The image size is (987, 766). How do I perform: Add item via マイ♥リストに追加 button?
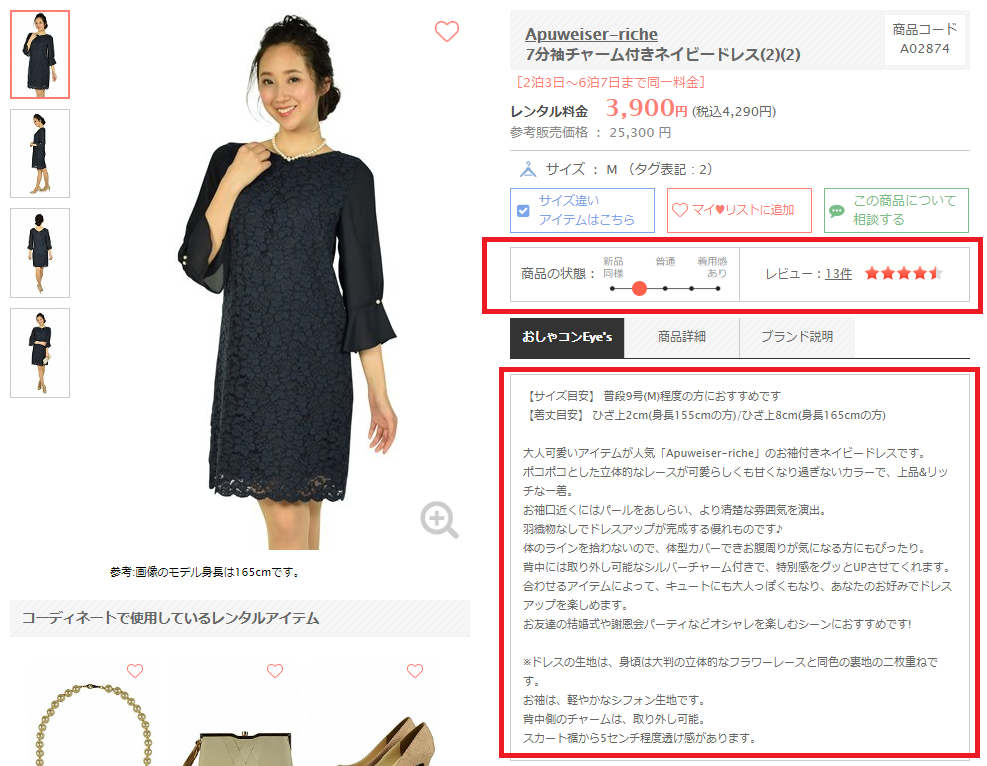click(739, 210)
